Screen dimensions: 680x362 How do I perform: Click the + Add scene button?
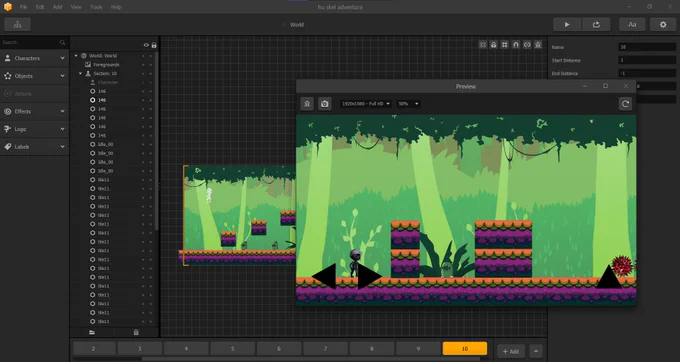coord(510,351)
